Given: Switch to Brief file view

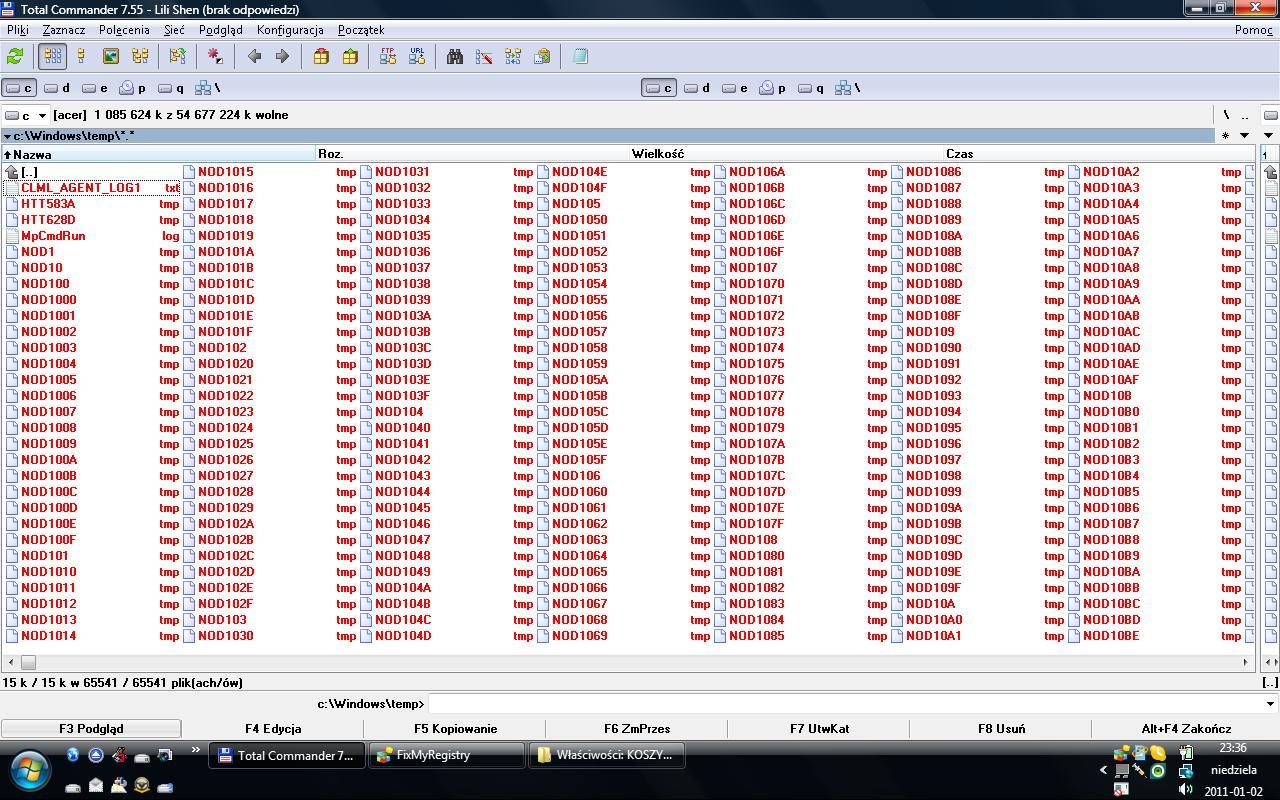Looking at the screenshot, I should click(x=53, y=57).
